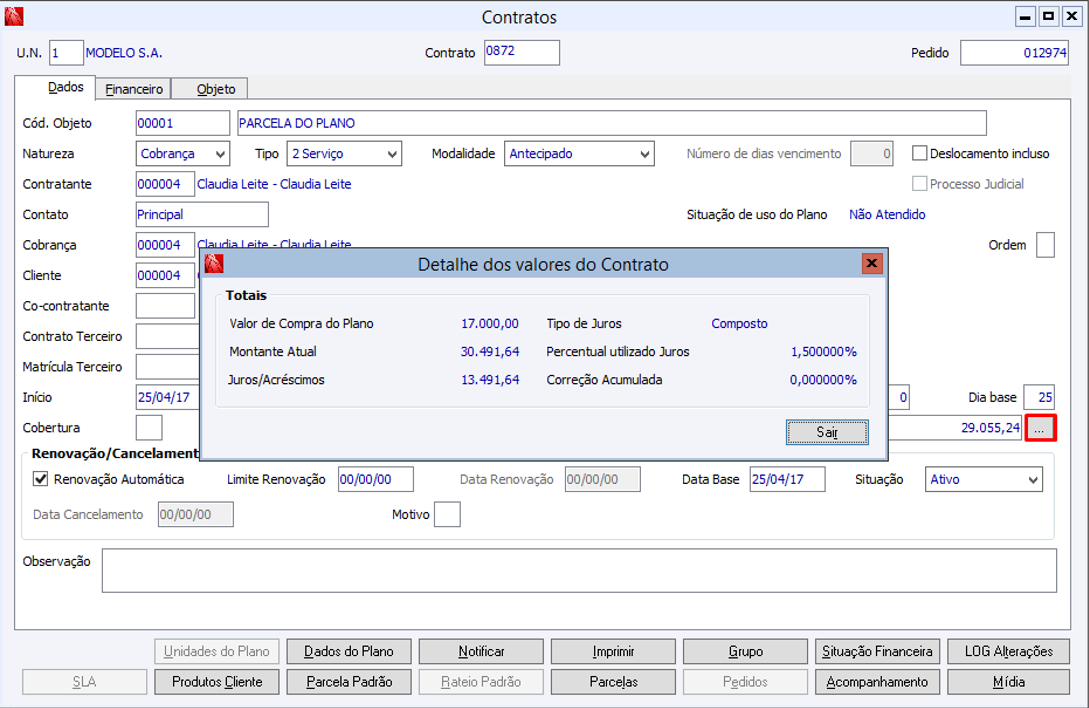Viewport: 1089px width, 708px height.
Task: Open Situação Financeira
Action: (x=877, y=651)
